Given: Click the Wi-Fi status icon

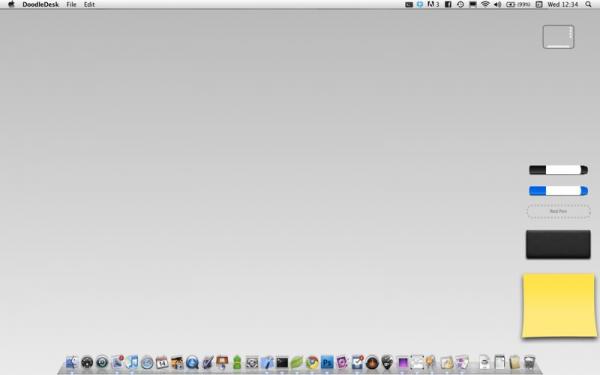Looking at the screenshot, I should [x=485, y=5].
